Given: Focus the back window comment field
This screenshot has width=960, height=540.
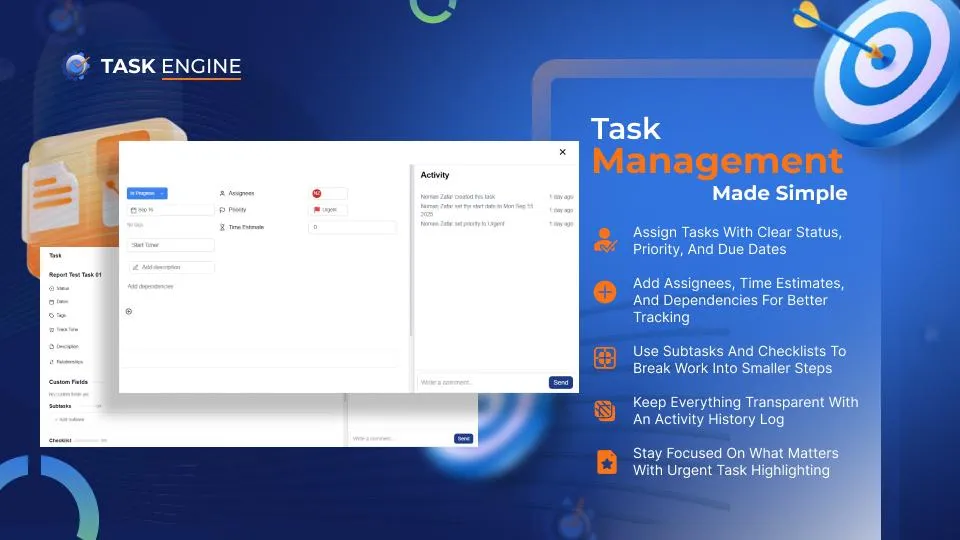Looking at the screenshot, I should tap(401, 438).
